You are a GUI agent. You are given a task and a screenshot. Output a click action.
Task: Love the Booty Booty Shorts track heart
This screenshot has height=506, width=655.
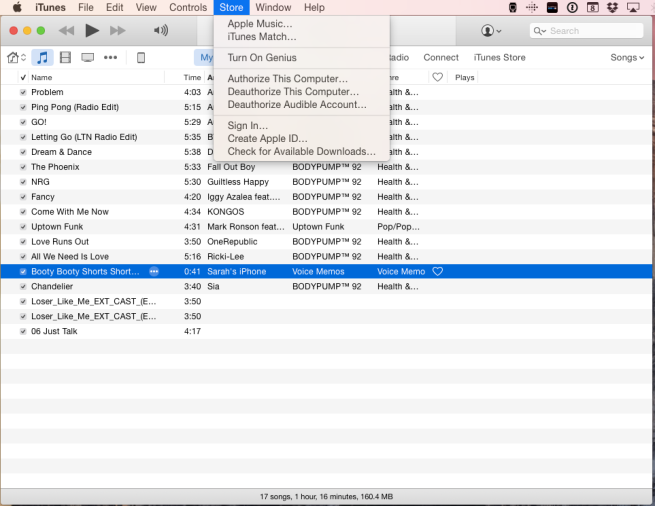pyautogui.click(x=437, y=272)
